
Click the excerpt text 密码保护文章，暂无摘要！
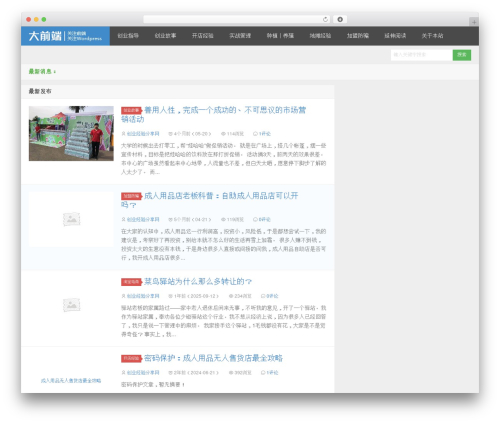coord(153,385)
